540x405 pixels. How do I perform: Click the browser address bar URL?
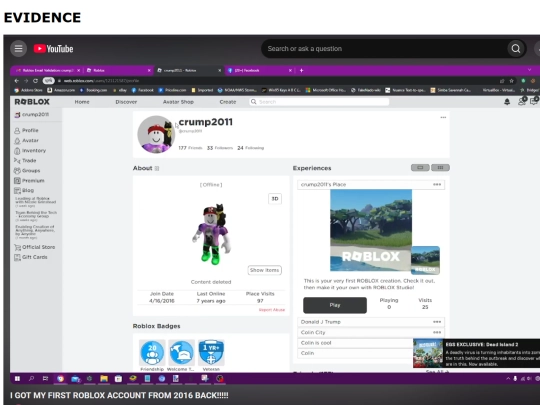pyautogui.click(x=101, y=81)
